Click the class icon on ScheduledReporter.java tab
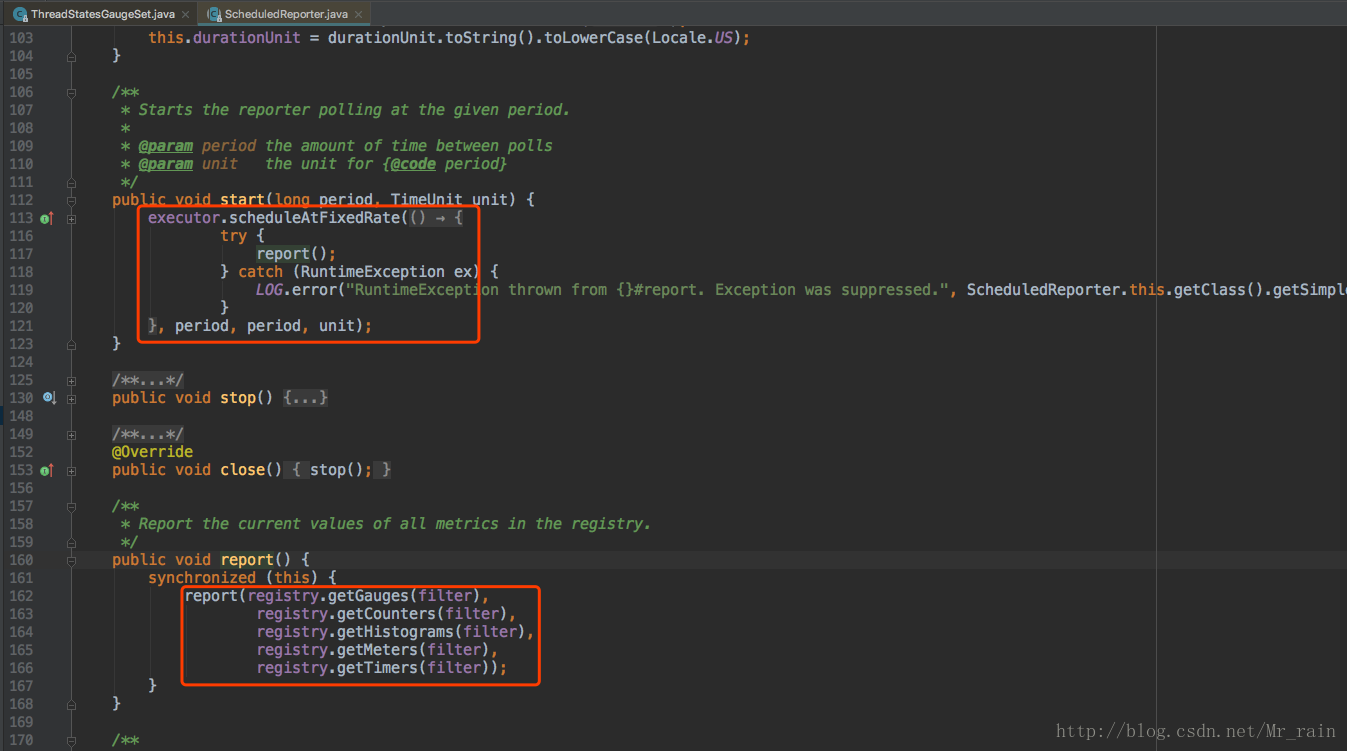This screenshot has height=751, width=1347. pyautogui.click(x=214, y=14)
